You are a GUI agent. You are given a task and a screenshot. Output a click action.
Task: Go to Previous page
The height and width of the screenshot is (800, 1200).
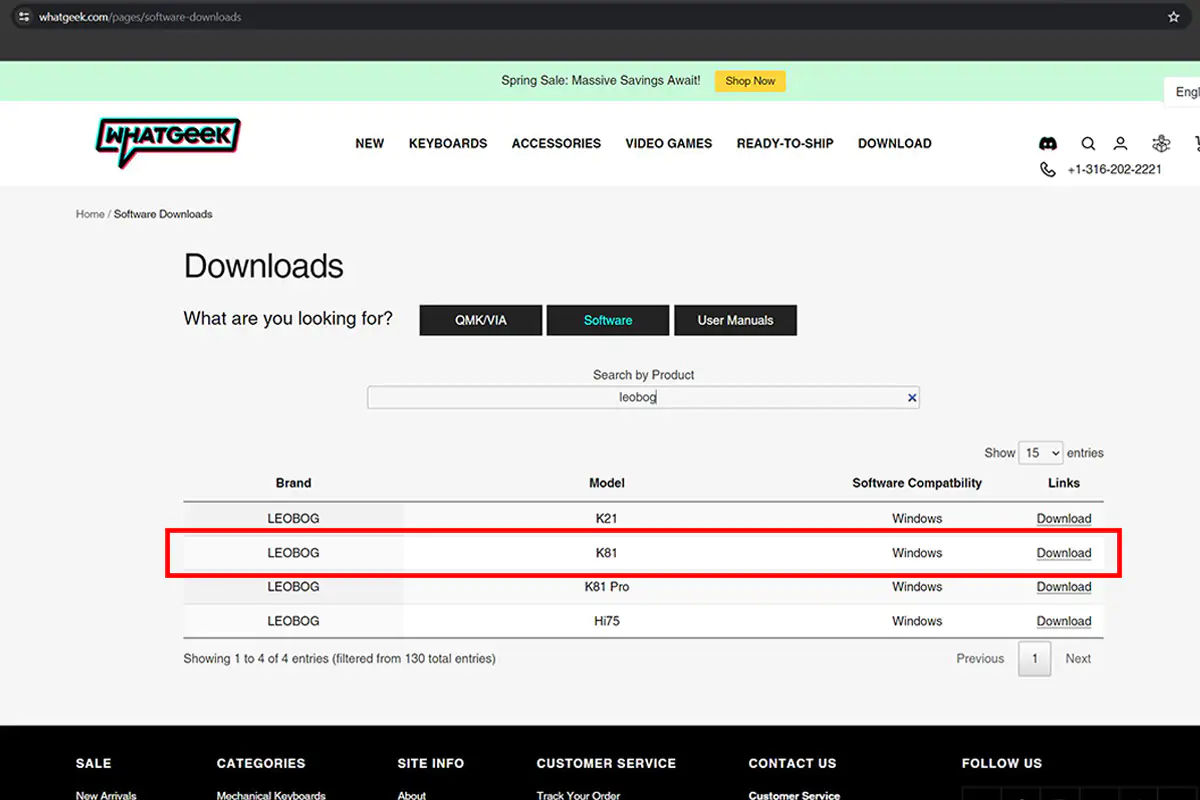[x=980, y=659]
